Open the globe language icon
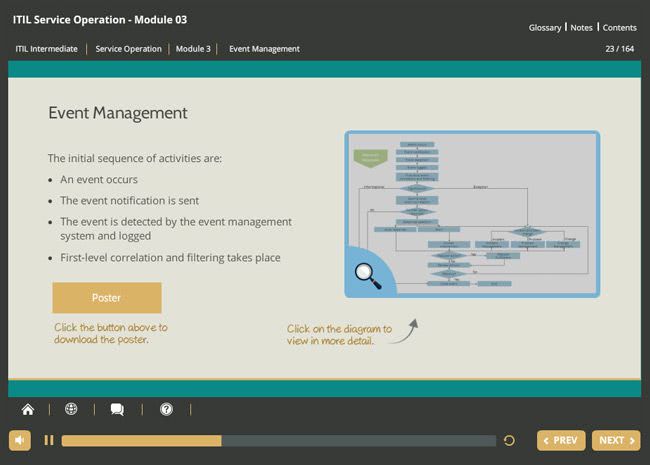650x465 pixels. (x=71, y=409)
